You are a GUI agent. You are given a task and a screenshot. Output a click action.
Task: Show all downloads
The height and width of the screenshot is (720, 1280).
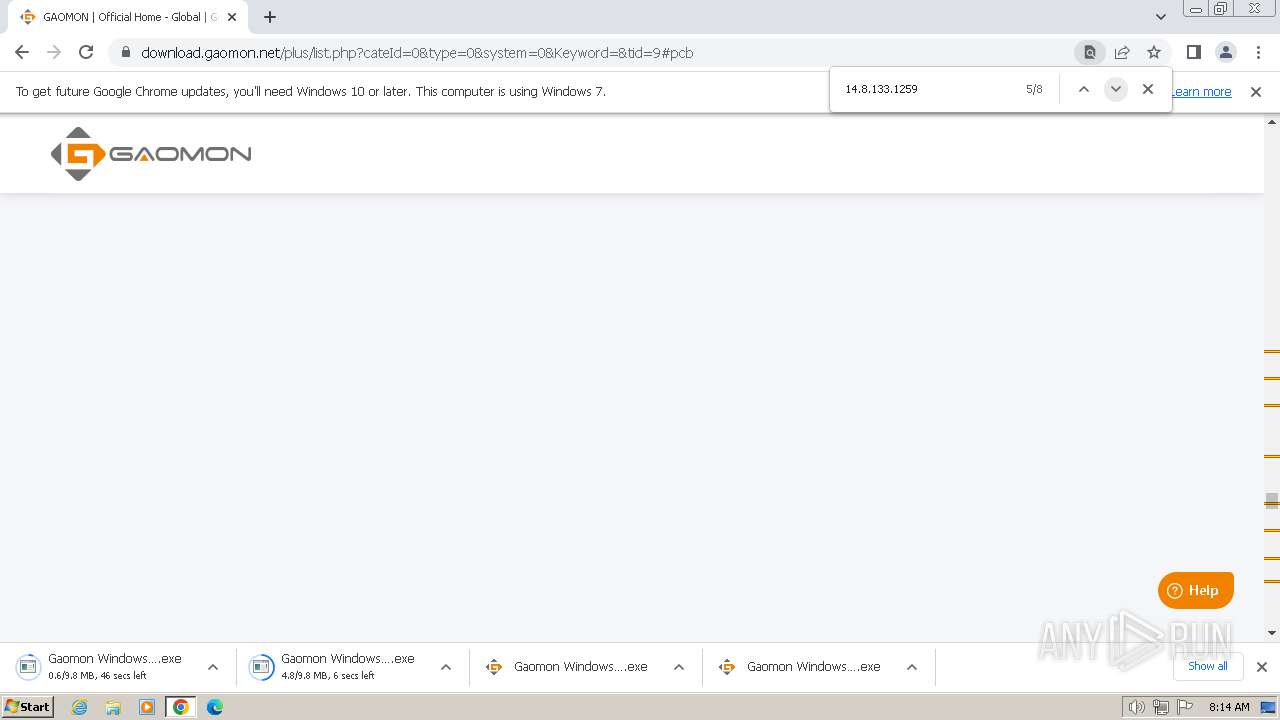click(x=1208, y=666)
